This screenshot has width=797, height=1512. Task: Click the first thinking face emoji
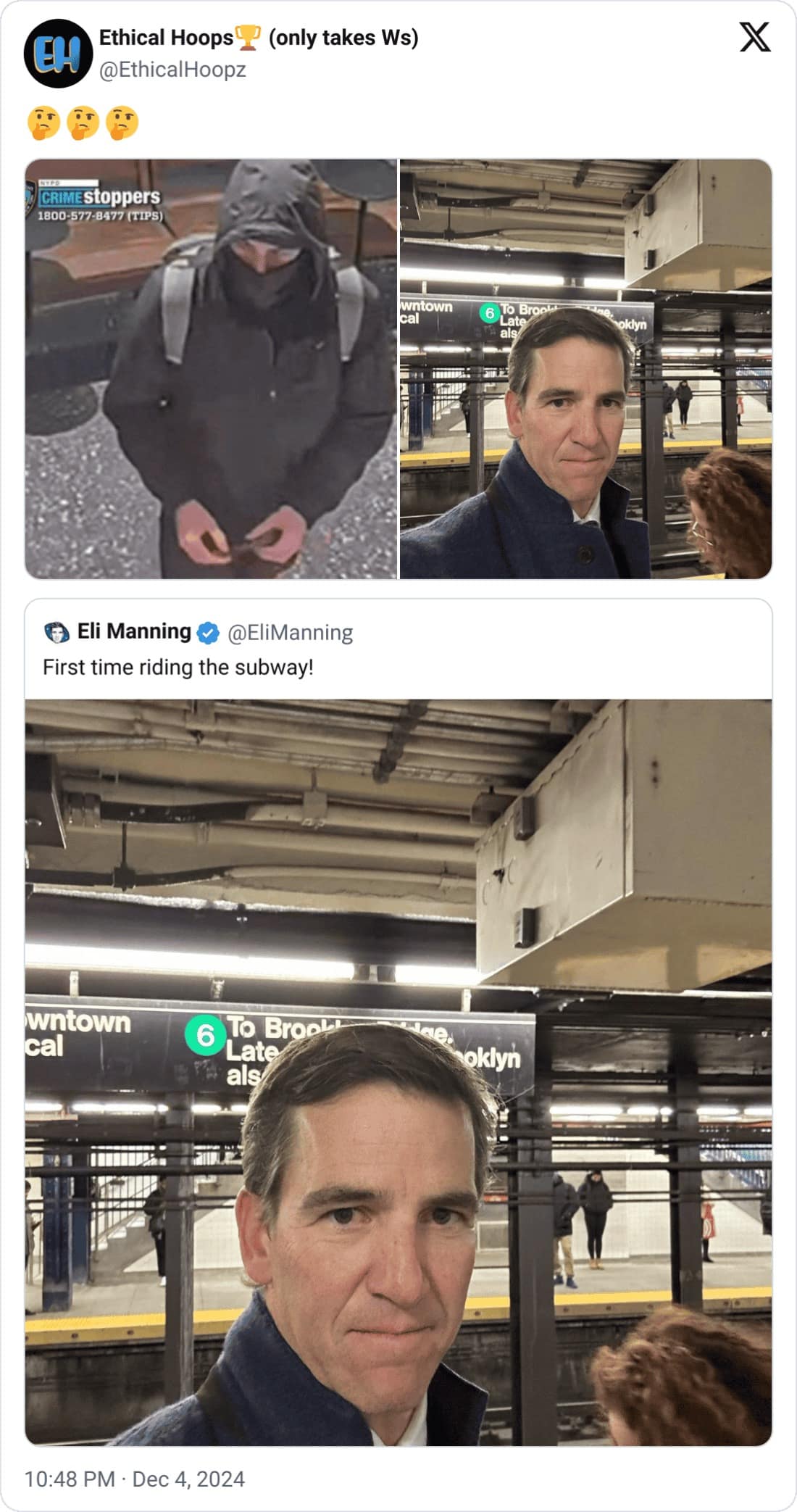click(43, 122)
